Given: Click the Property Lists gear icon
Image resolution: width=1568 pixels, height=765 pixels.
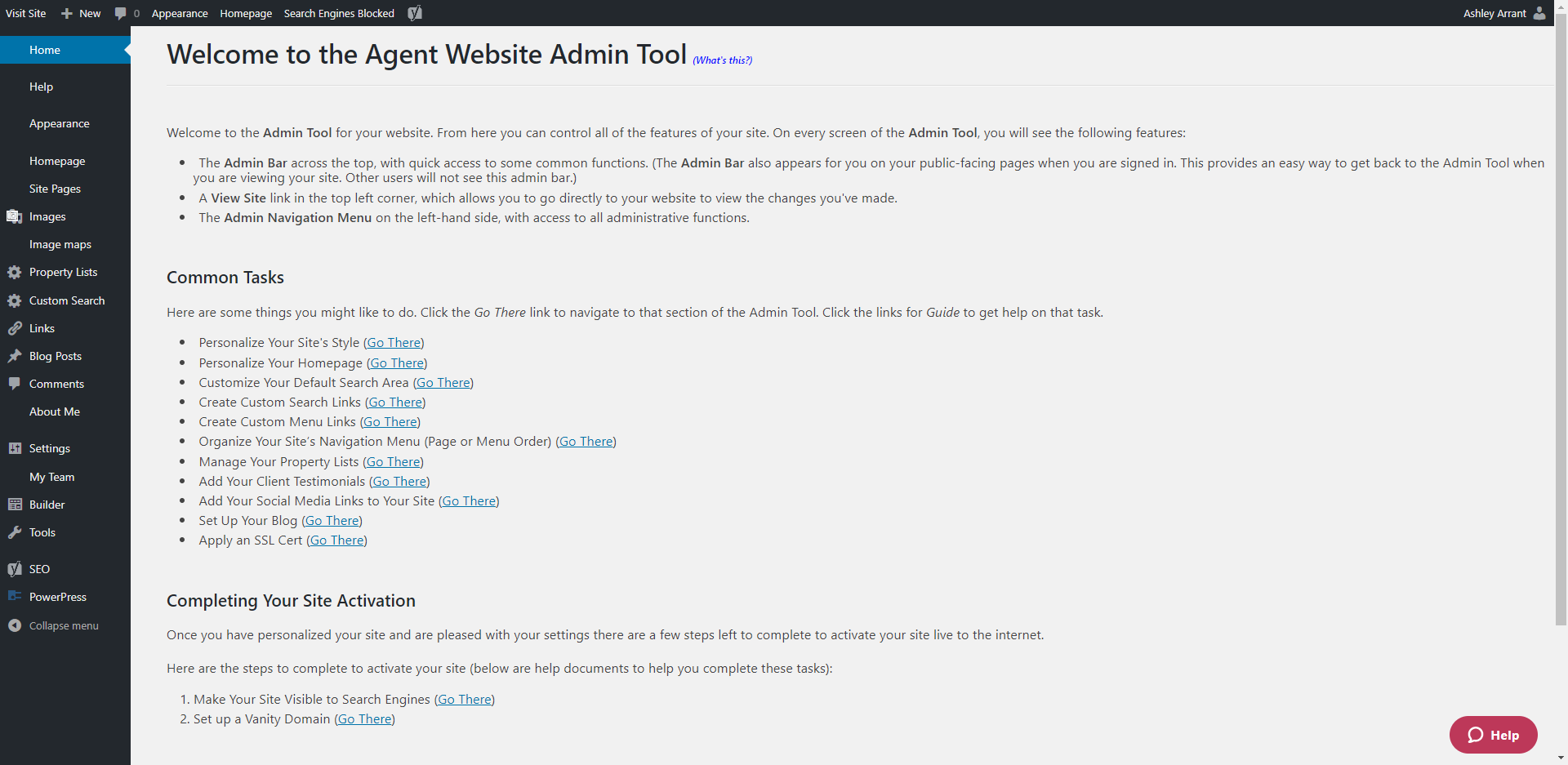Looking at the screenshot, I should tap(14, 273).
